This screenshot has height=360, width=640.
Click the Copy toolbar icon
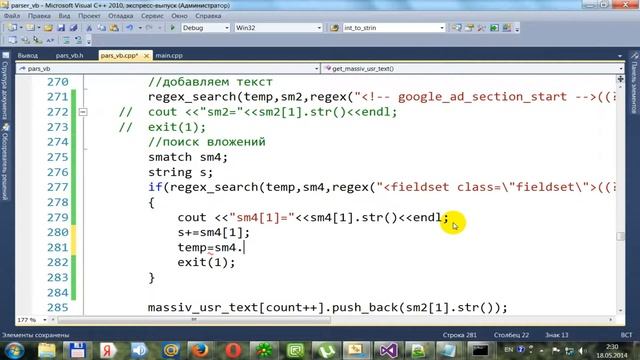point(101,28)
